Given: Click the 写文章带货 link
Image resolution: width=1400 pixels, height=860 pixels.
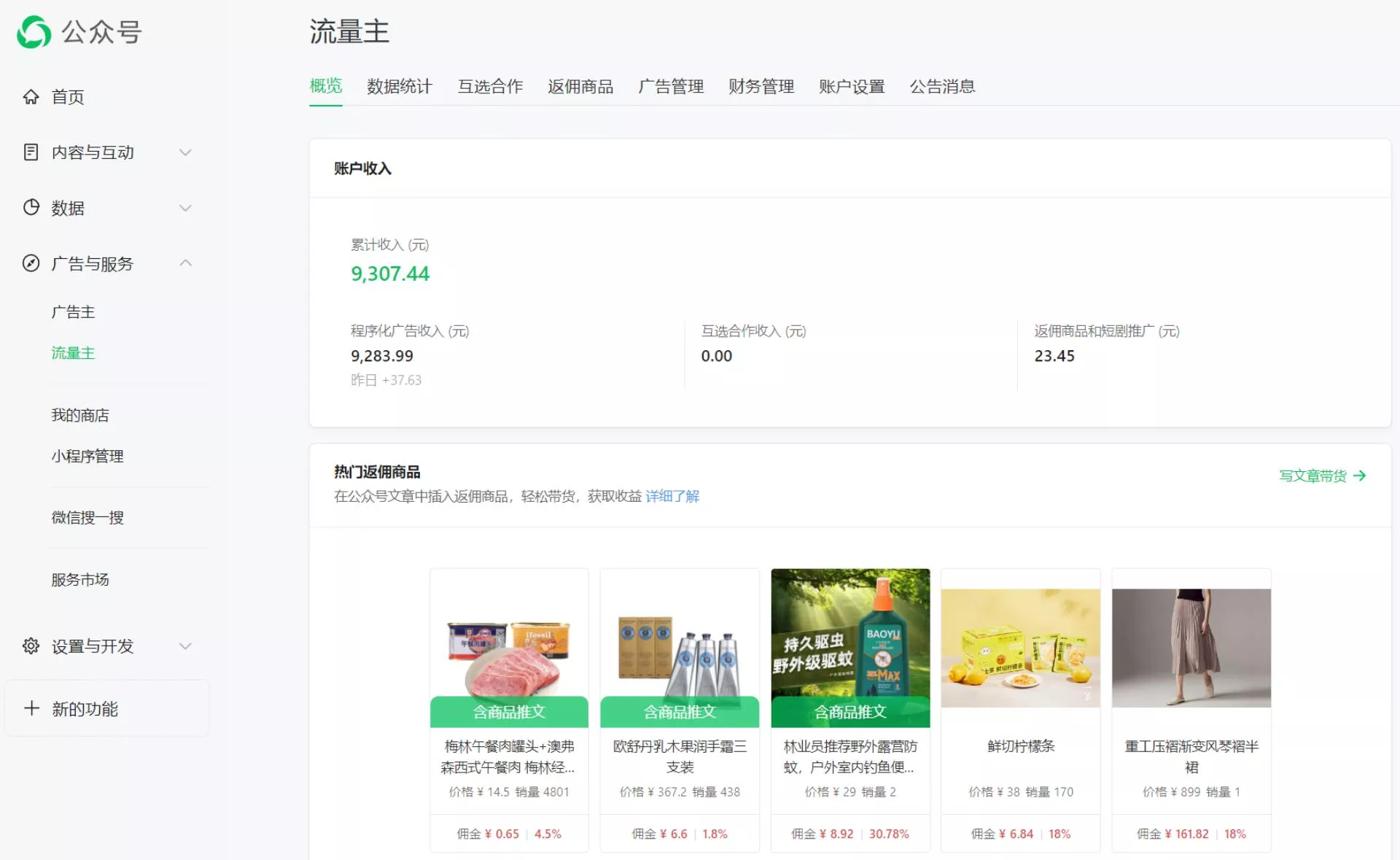Looking at the screenshot, I should pos(1312,476).
